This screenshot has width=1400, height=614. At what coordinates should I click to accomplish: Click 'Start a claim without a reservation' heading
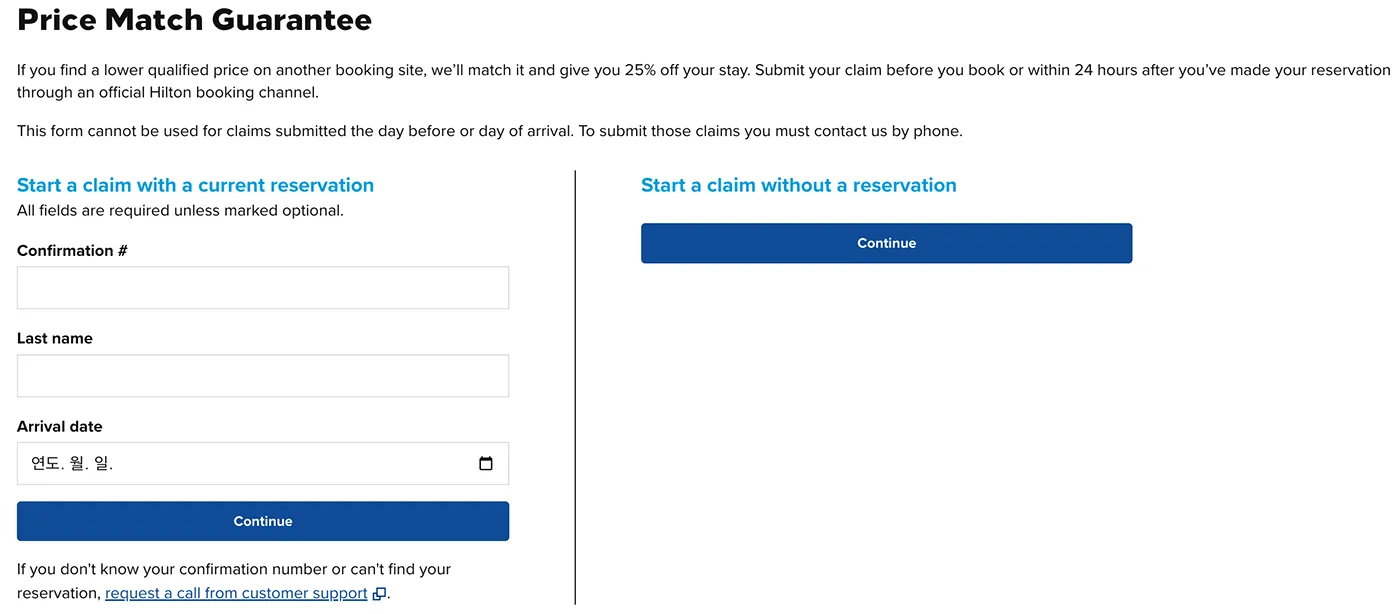point(799,185)
